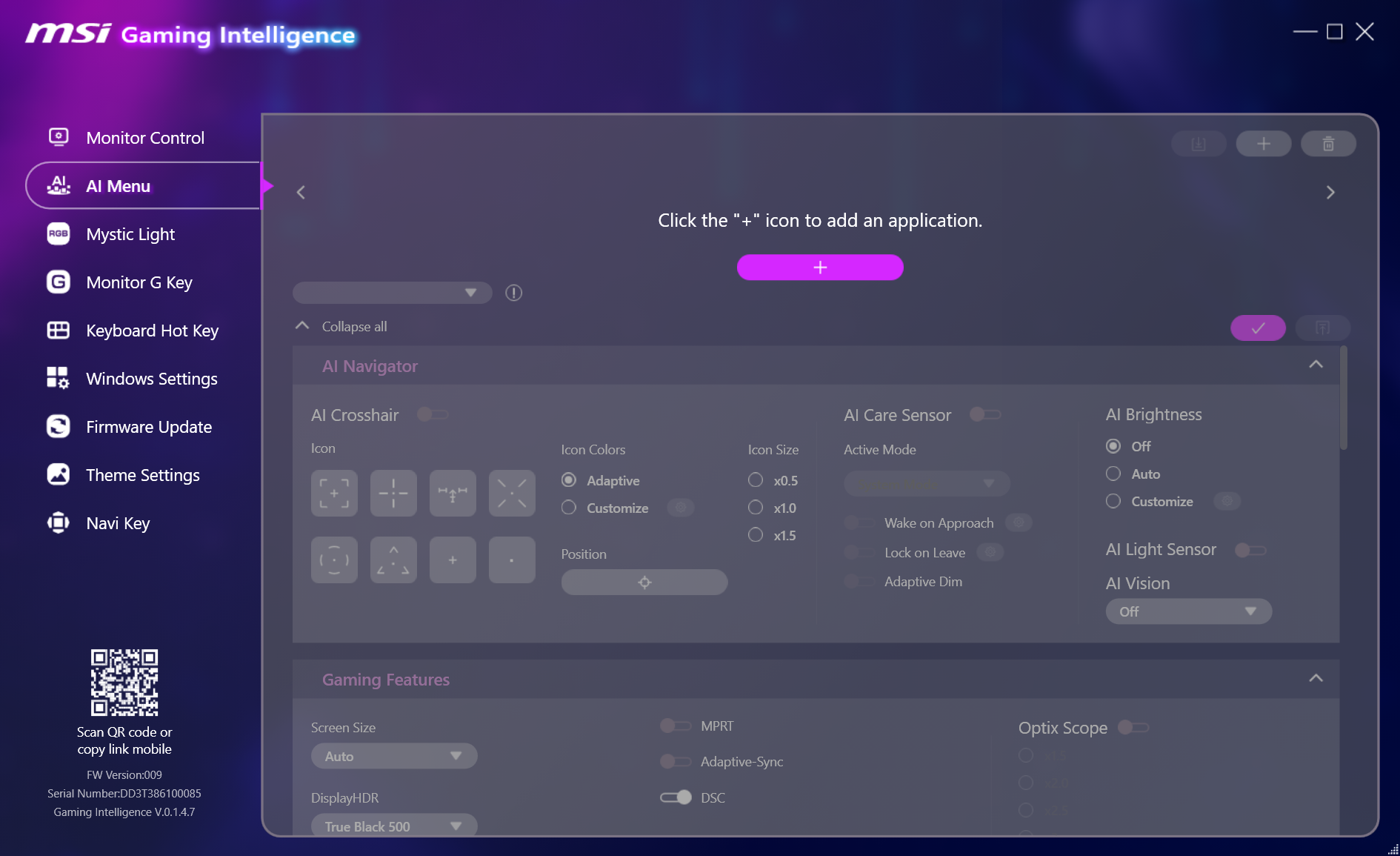Click the Navi Key icon

pyautogui.click(x=59, y=523)
